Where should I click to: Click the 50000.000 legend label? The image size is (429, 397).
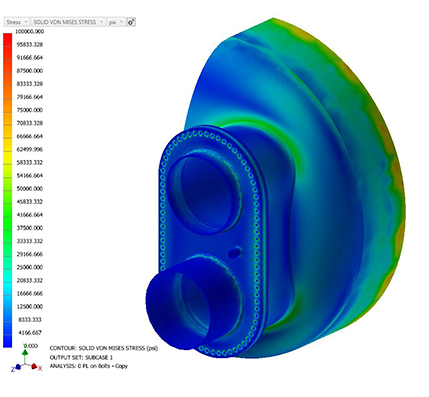(30, 188)
